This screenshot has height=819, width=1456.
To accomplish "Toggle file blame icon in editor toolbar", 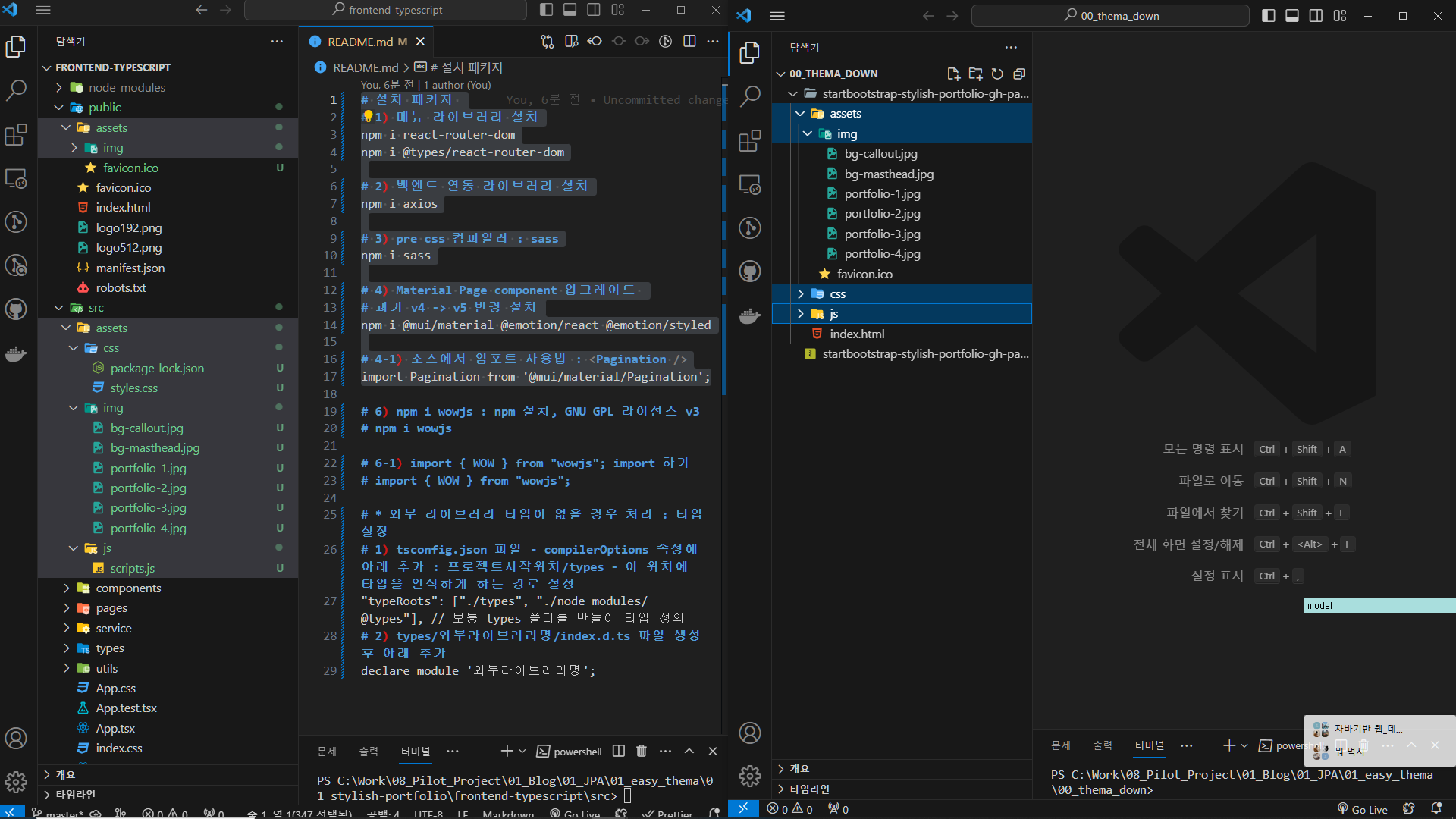I will (665, 42).
